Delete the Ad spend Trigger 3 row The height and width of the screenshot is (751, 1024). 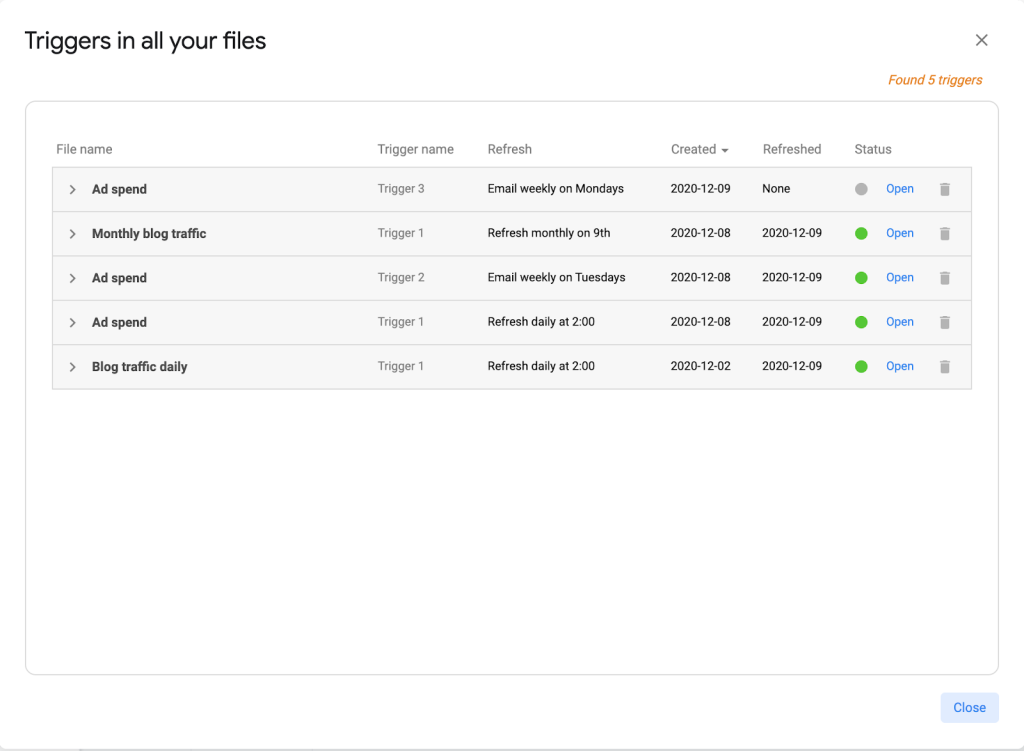[944, 189]
